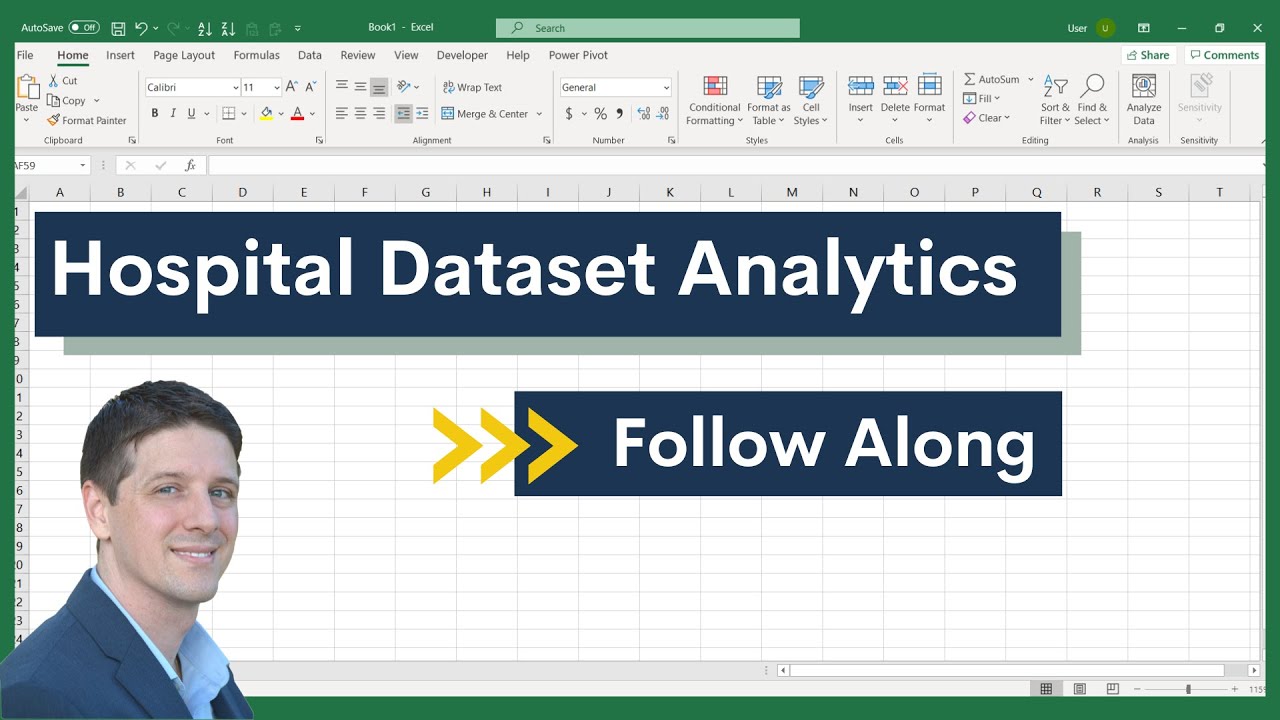Switch to the Page Layout tab
The image size is (1280, 720).
[x=184, y=55]
